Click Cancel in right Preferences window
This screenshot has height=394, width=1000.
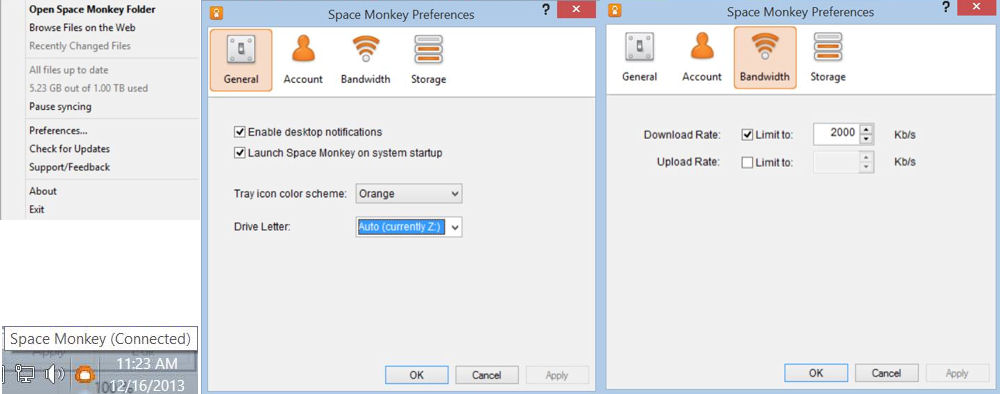pyautogui.click(x=886, y=373)
